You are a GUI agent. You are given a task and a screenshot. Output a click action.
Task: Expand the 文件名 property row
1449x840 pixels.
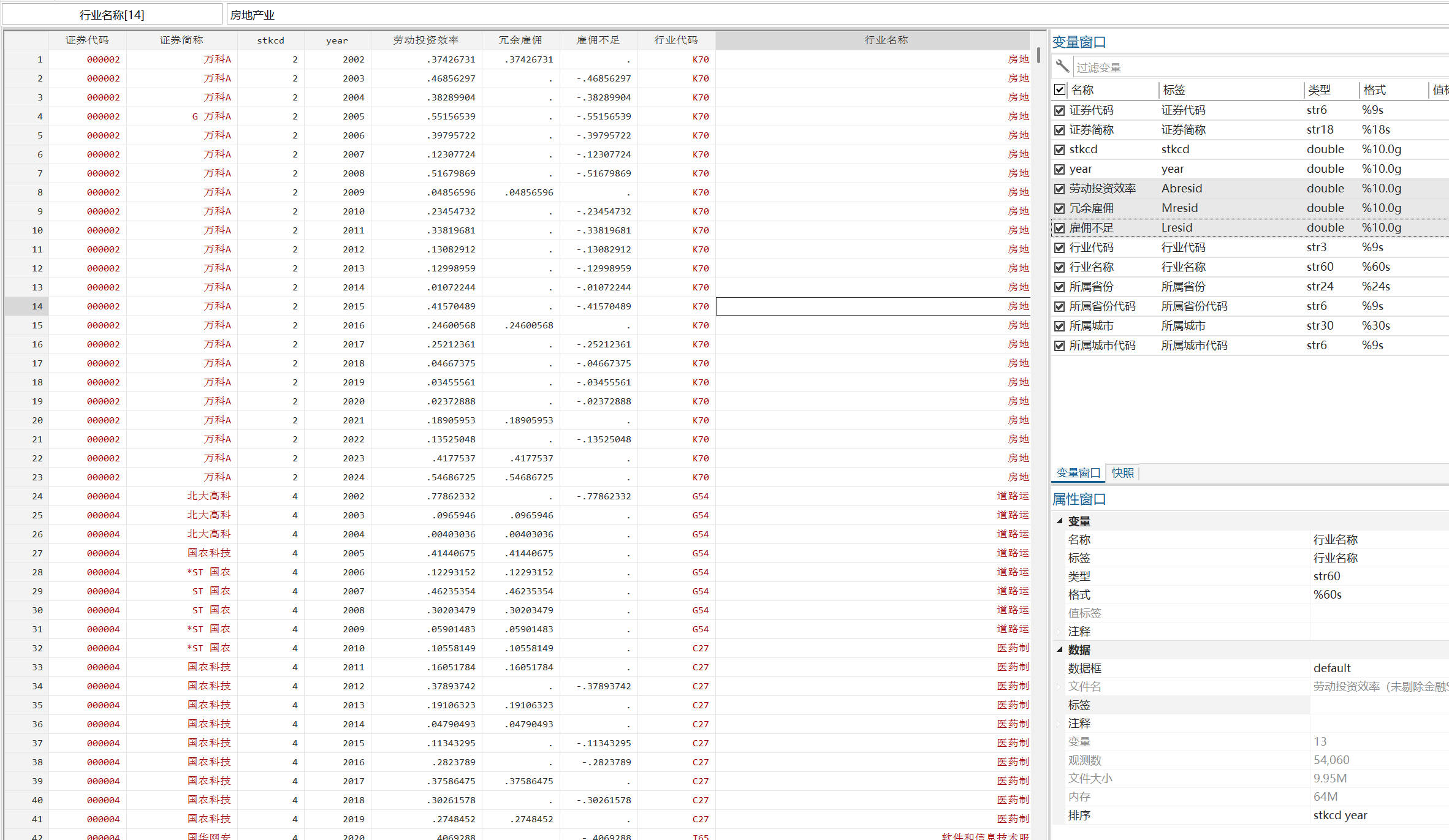tap(1059, 687)
